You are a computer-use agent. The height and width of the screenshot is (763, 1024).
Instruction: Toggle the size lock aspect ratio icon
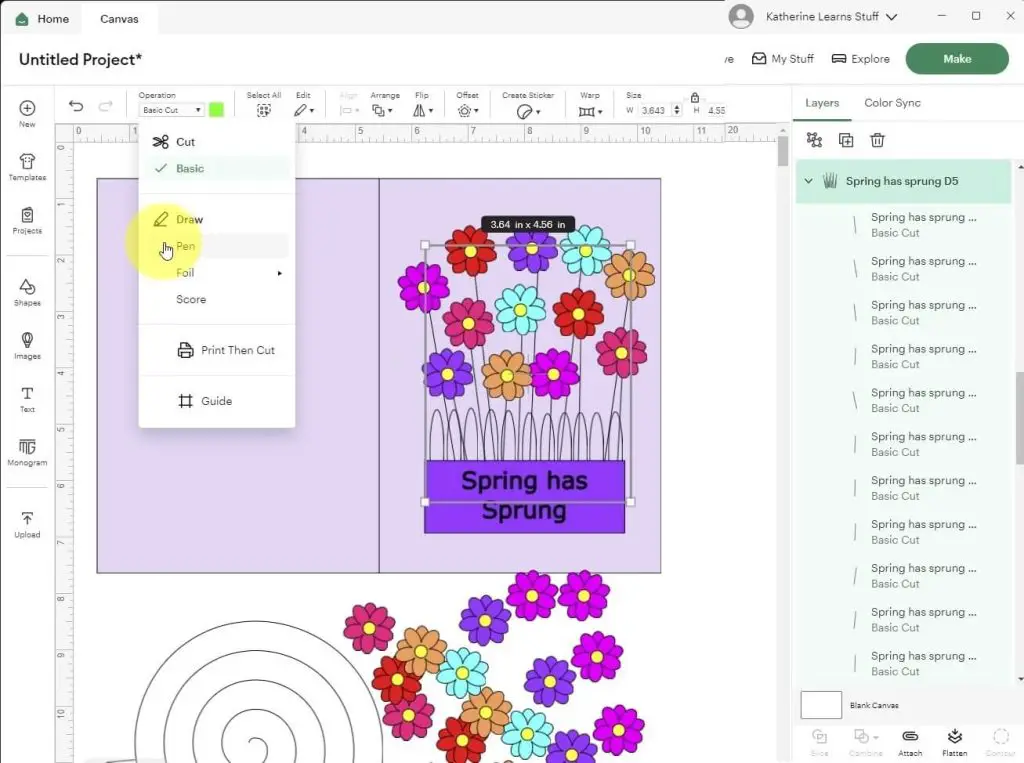[695, 97]
